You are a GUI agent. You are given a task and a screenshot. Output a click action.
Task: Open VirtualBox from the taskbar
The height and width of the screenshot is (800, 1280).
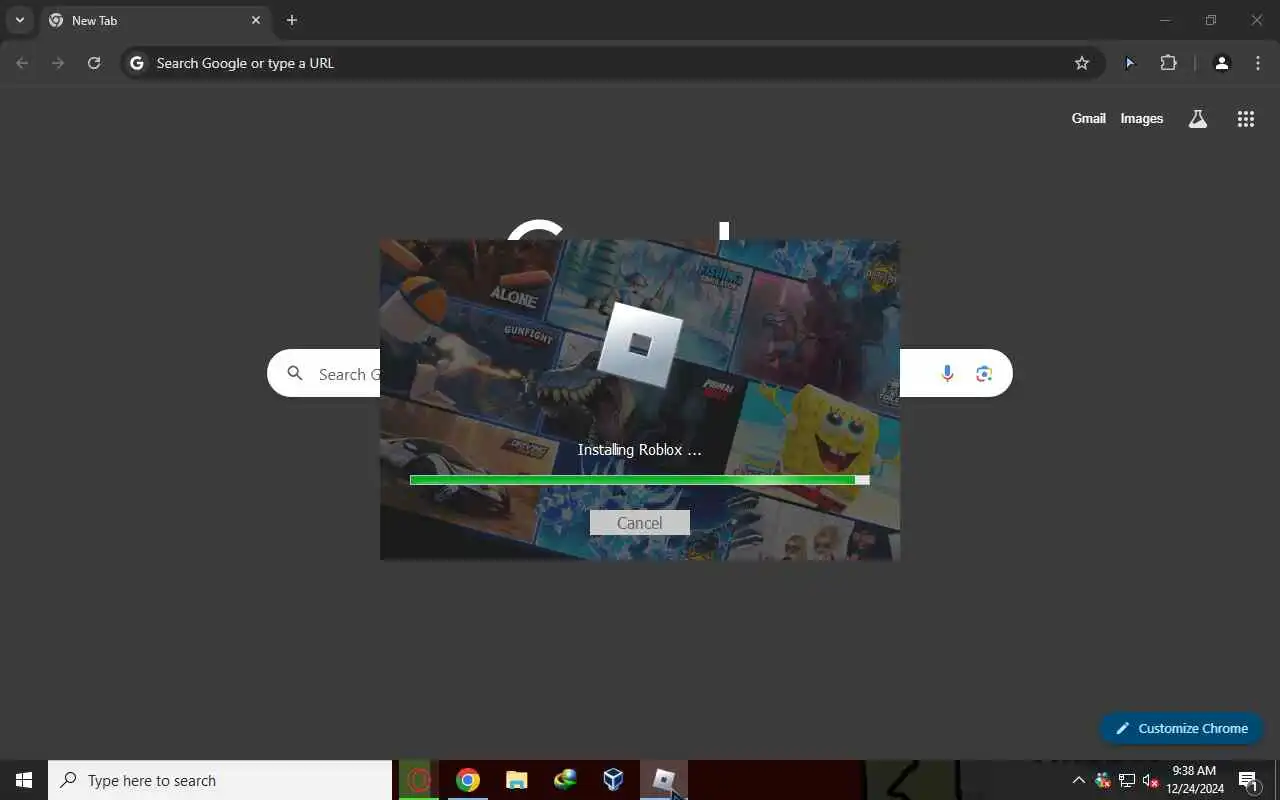click(613, 780)
